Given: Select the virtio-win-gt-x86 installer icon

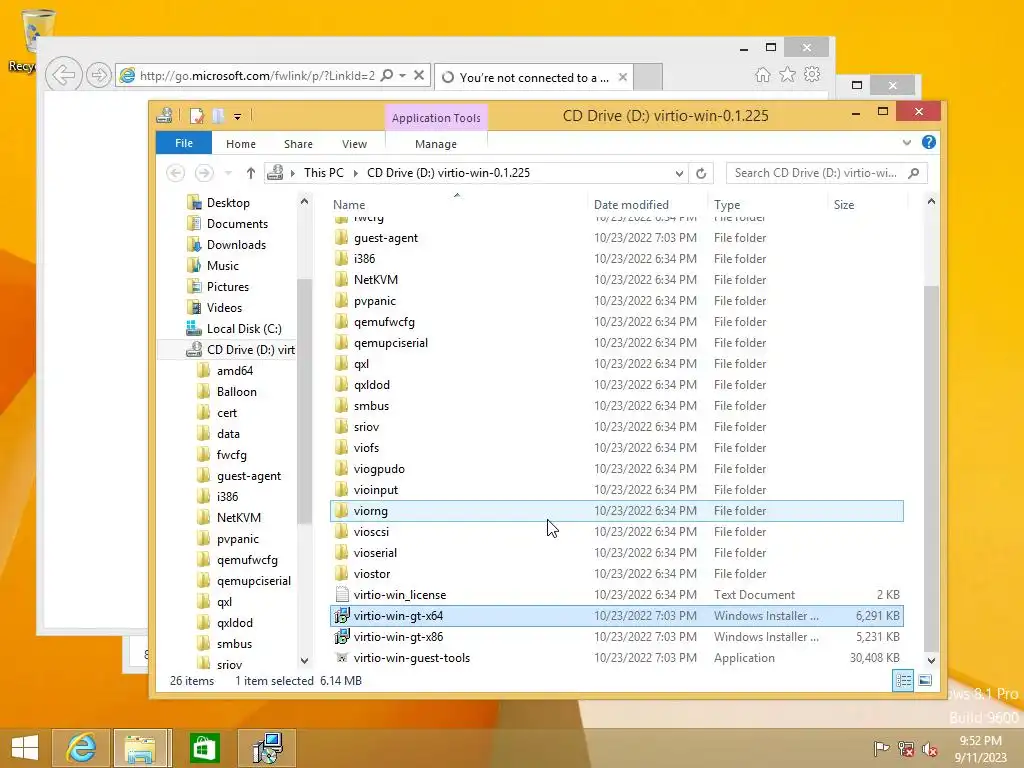Looking at the screenshot, I should 341,636.
